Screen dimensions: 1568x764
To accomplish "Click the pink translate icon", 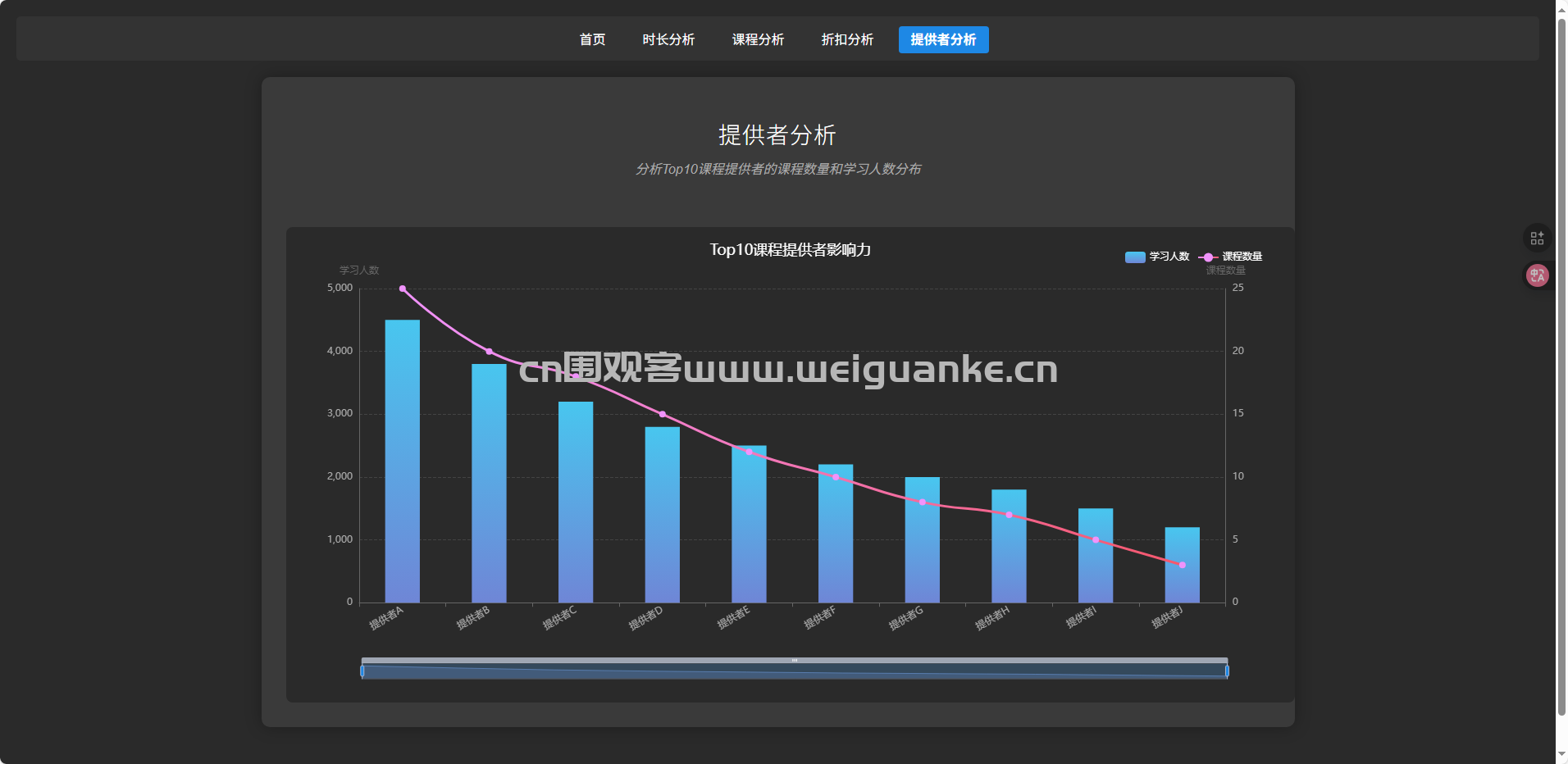I will point(1537,275).
